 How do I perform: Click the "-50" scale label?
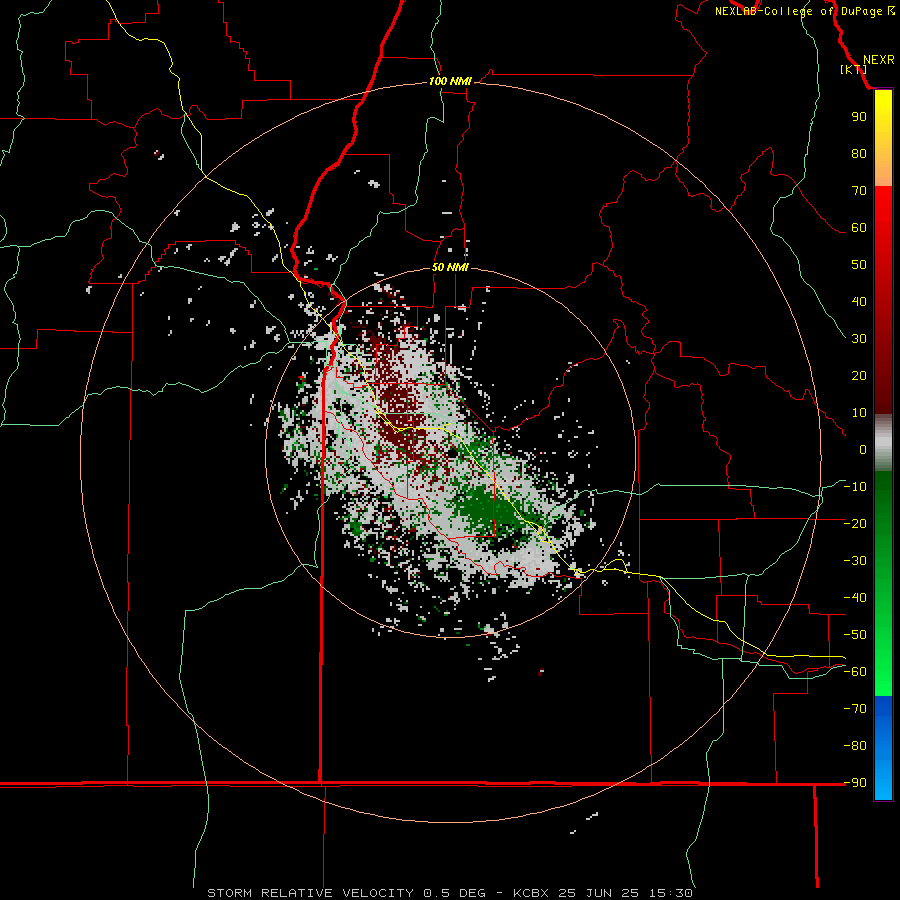pyautogui.click(x=855, y=634)
